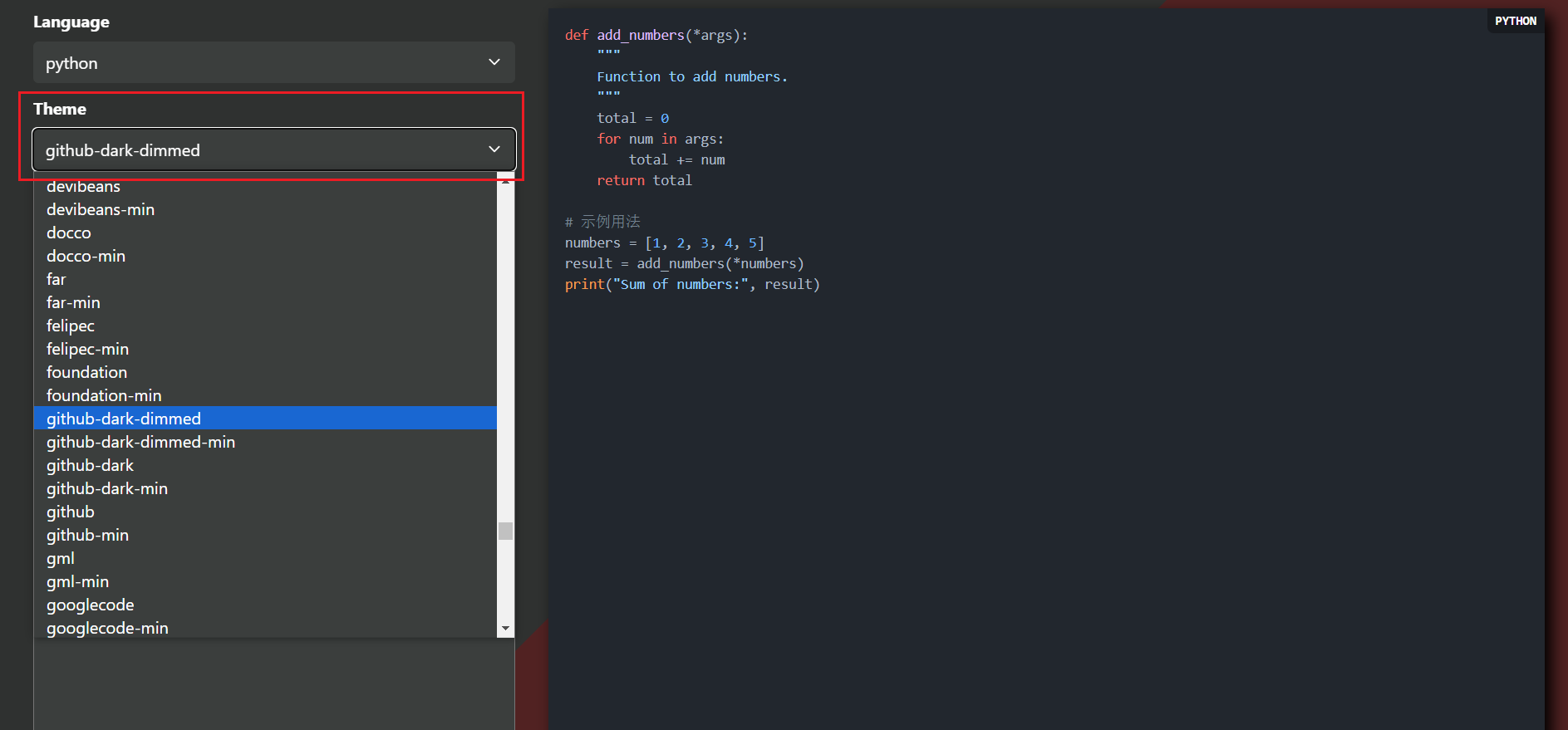Image resolution: width=1568 pixels, height=730 pixels.
Task: Click the theme list scrollbar thumb
Action: pyautogui.click(x=505, y=531)
